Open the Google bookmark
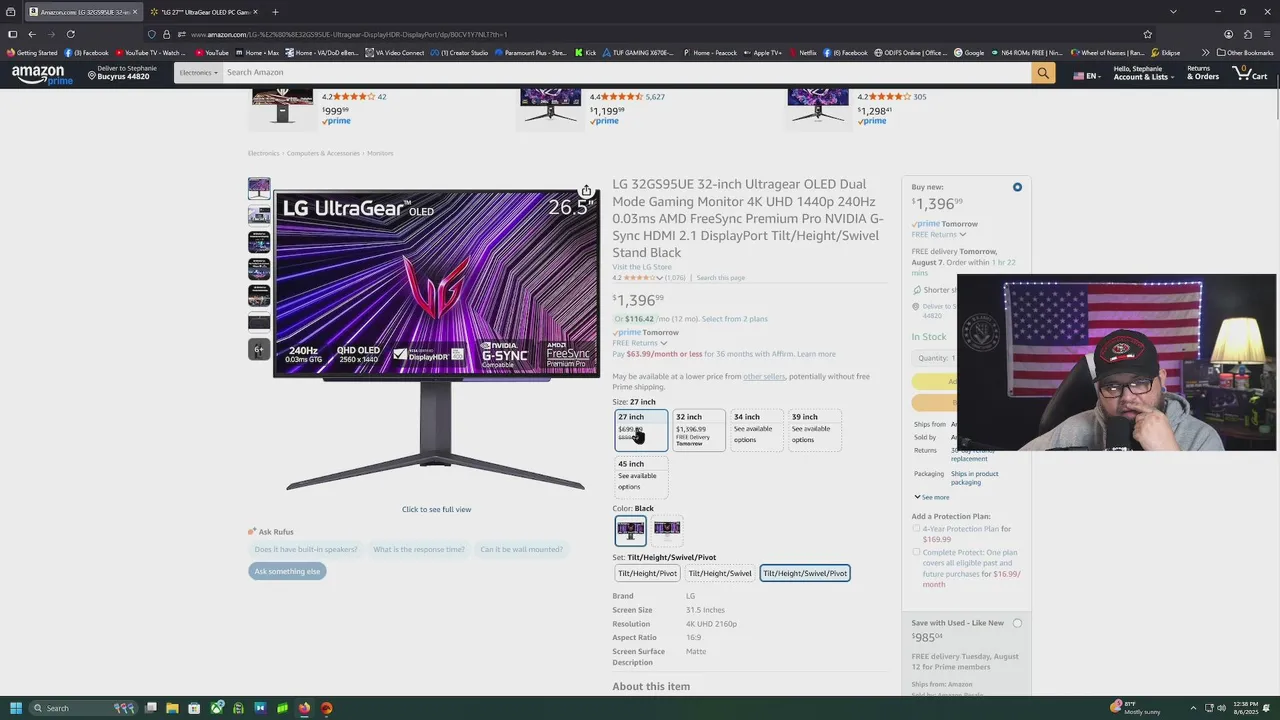This screenshot has width=1280, height=720. [969, 53]
